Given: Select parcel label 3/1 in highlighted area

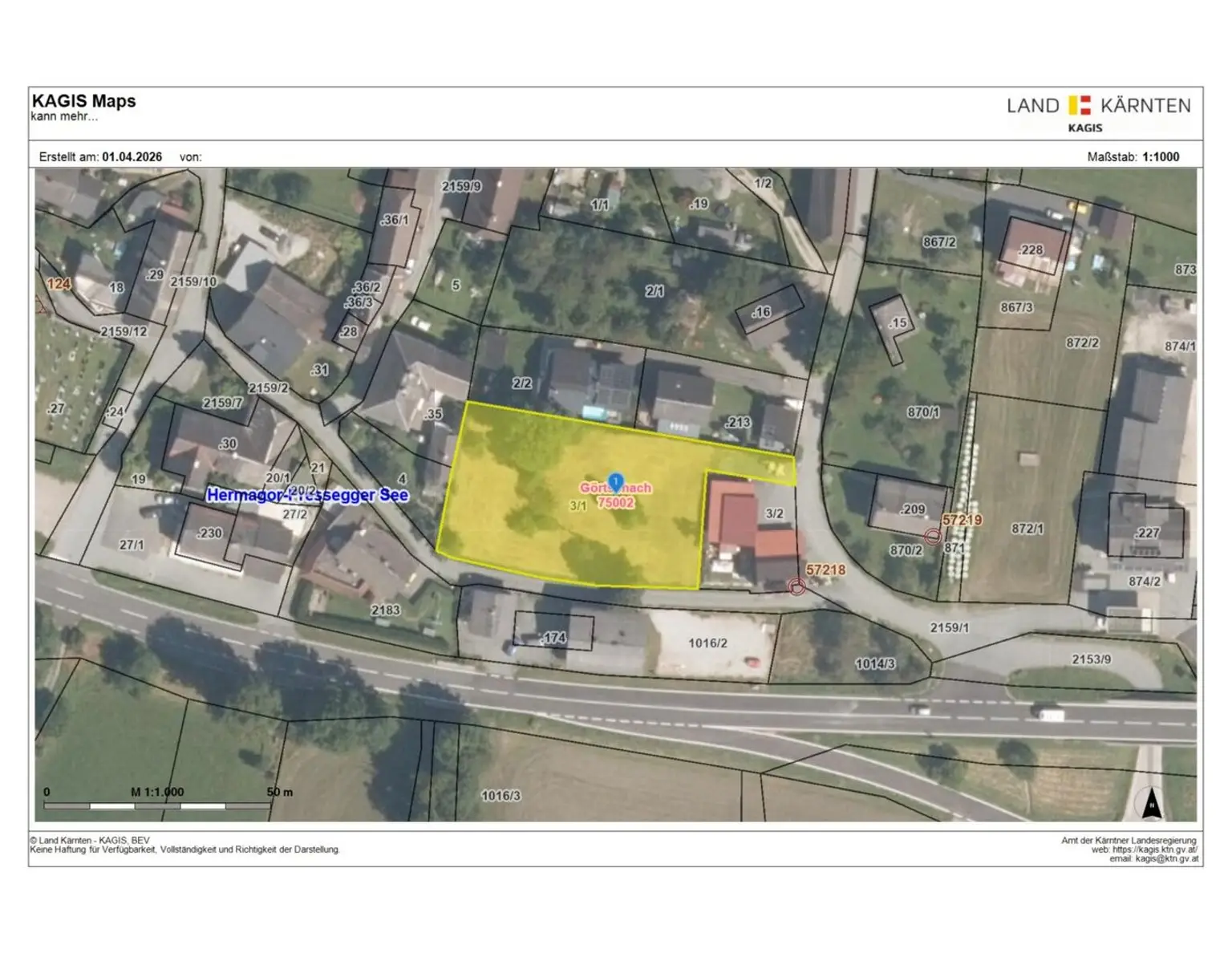Looking at the screenshot, I should [x=578, y=506].
